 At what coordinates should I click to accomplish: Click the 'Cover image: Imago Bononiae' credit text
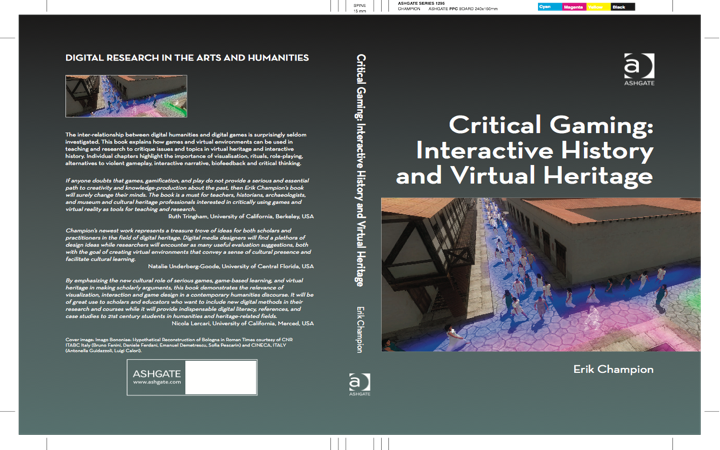179,345
